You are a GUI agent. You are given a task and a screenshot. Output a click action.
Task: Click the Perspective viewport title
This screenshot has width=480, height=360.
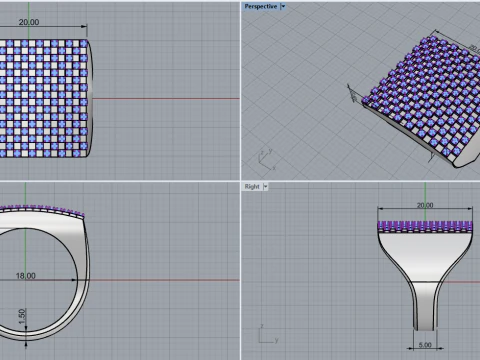coord(261,6)
